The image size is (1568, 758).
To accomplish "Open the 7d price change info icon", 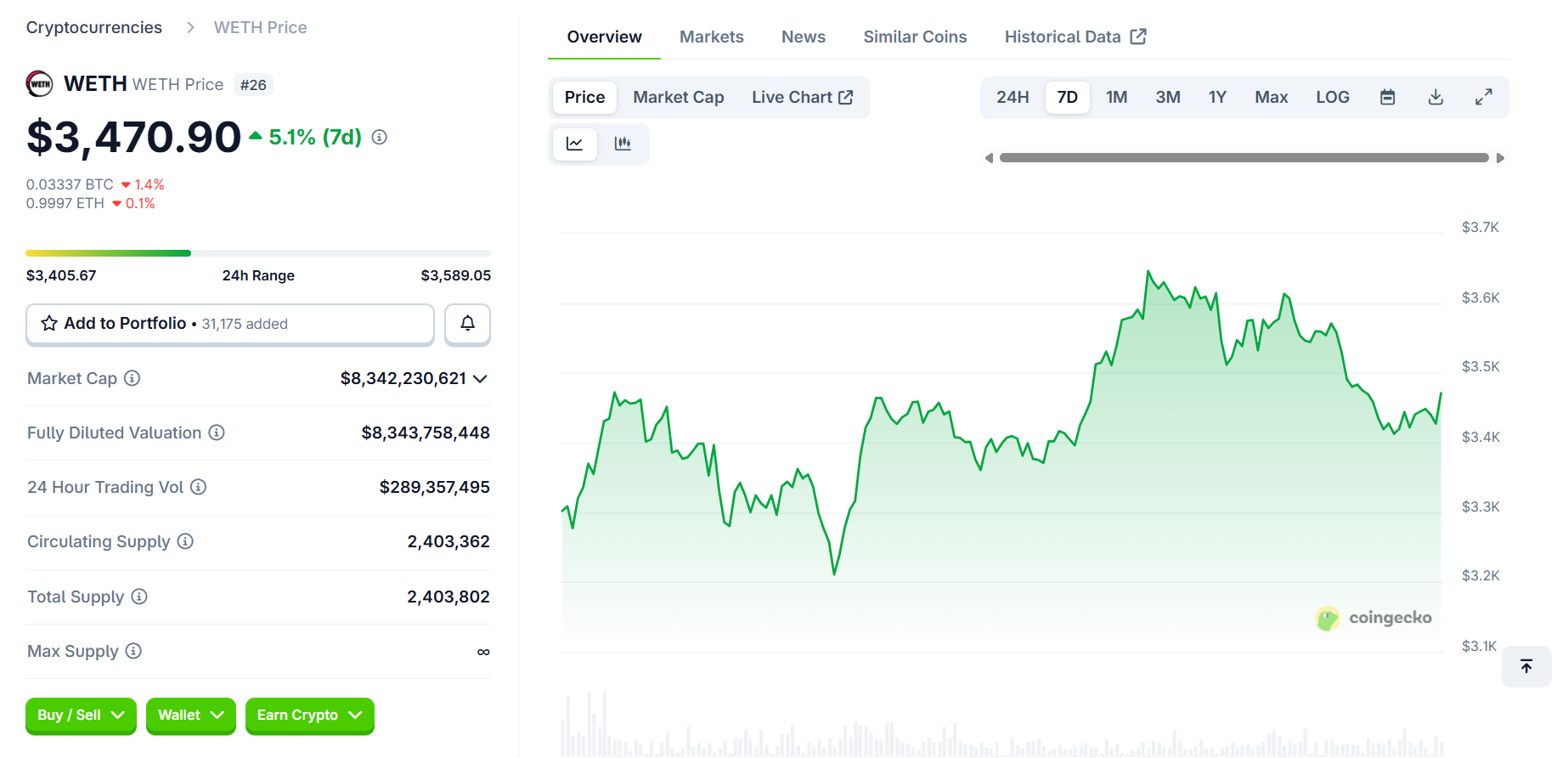I will click(380, 137).
